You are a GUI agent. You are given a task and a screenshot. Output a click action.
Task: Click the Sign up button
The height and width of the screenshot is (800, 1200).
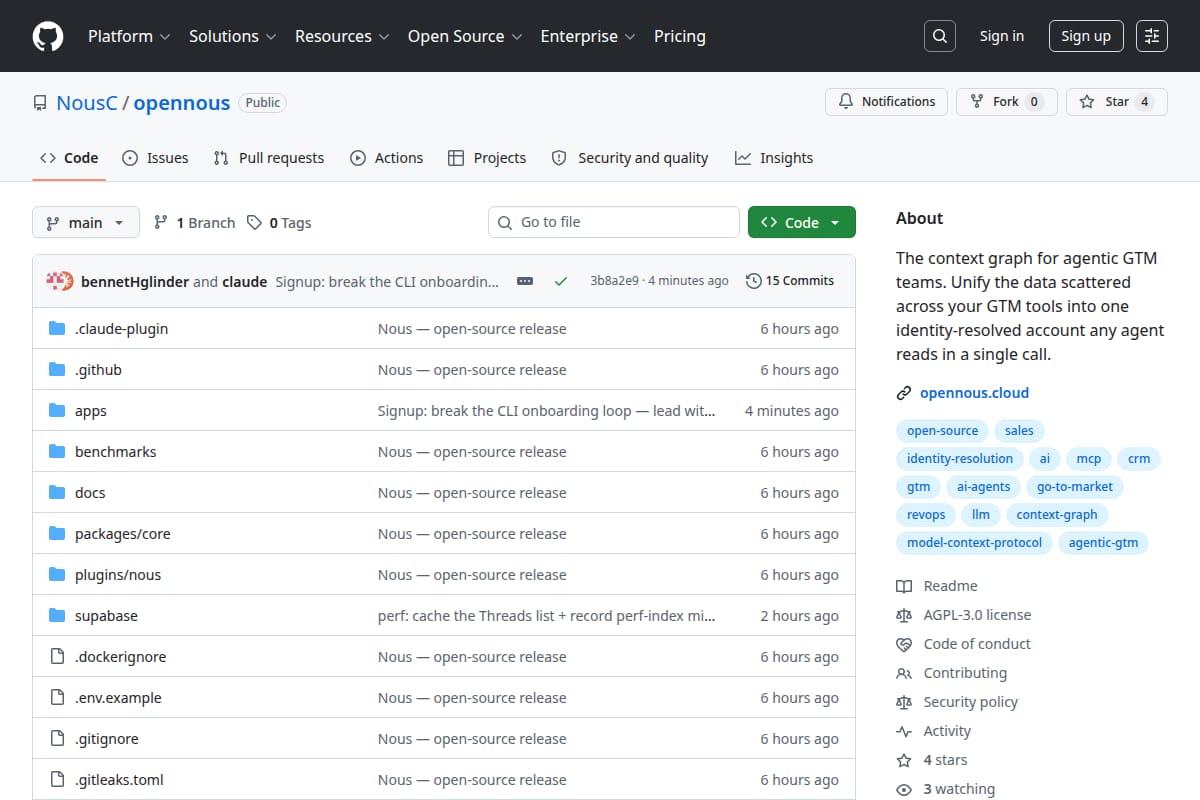tap(1086, 36)
